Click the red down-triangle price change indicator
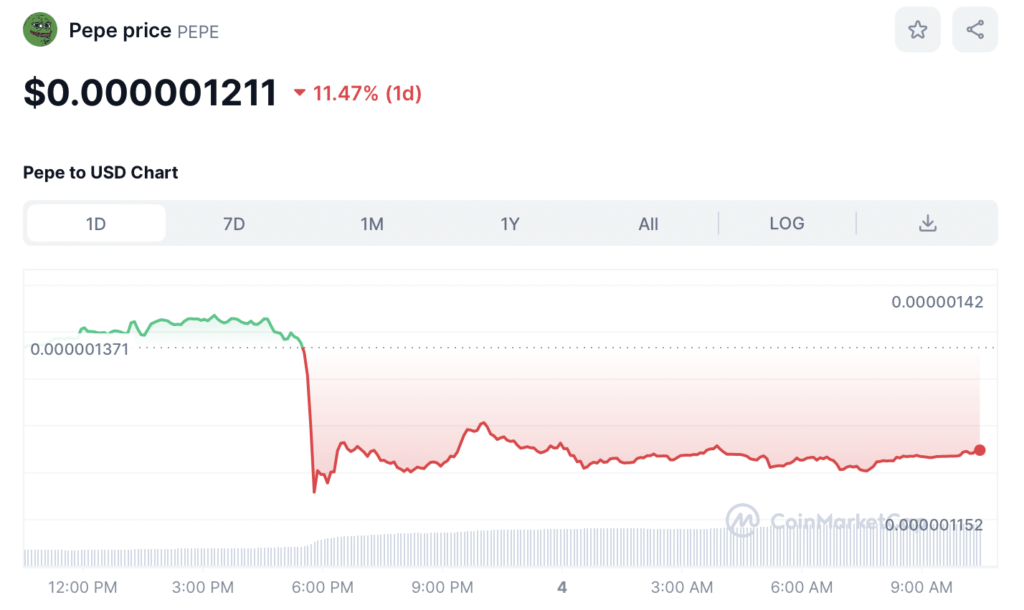The image size is (1024, 610). click(299, 94)
